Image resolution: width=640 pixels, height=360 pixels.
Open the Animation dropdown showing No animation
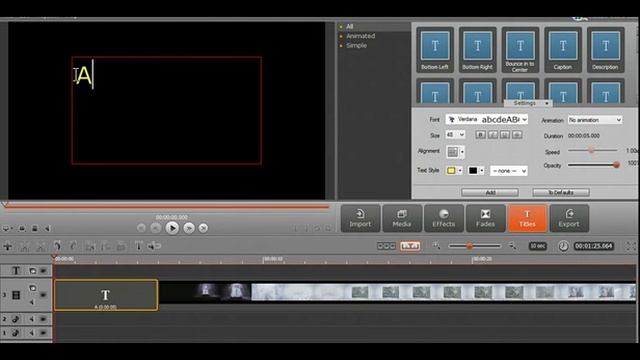point(595,120)
